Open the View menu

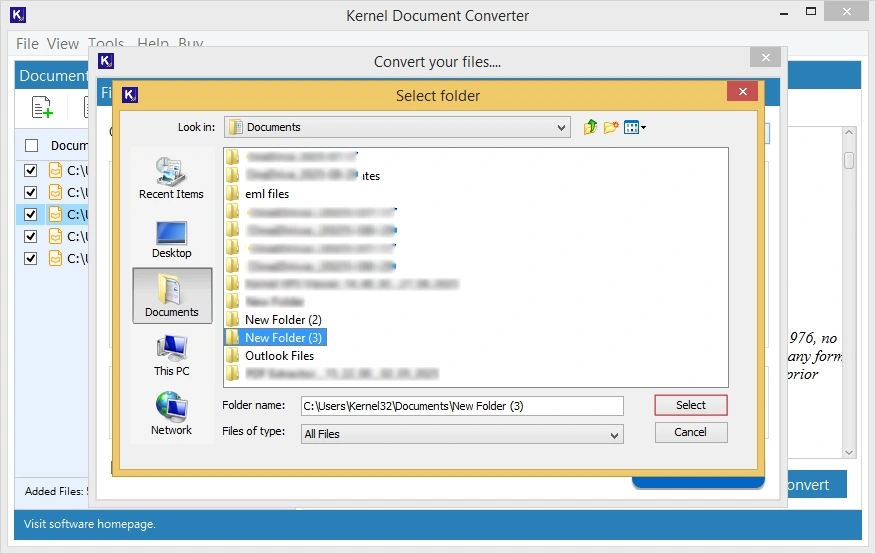point(62,44)
